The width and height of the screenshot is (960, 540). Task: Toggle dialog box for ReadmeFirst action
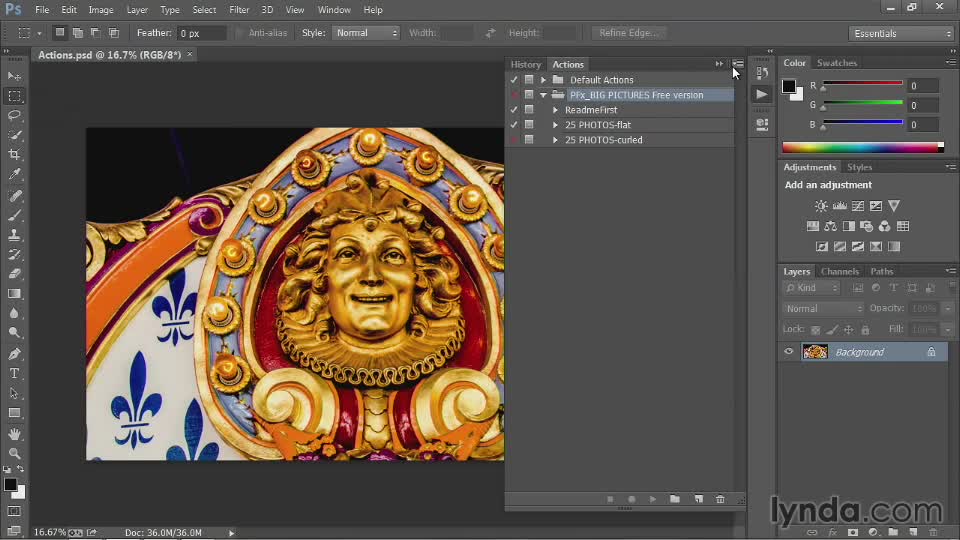point(529,110)
